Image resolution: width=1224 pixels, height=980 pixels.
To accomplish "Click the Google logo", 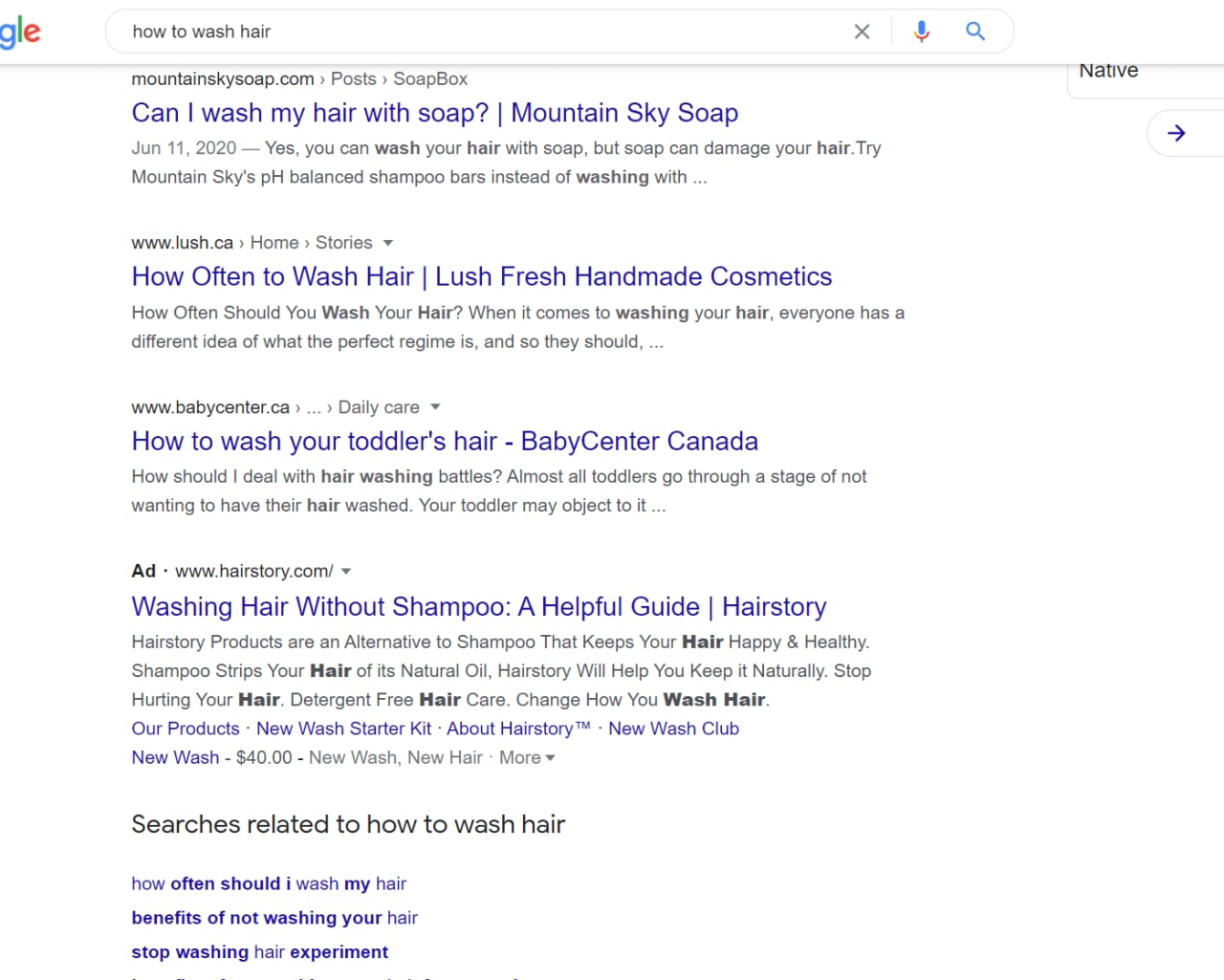I will [x=20, y=33].
